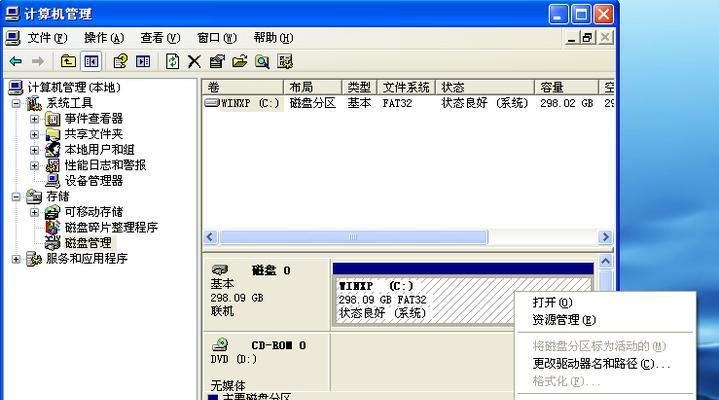Click the horizontal scrollbar right arrow
The width and height of the screenshot is (719, 400).
(x=605, y=237)
